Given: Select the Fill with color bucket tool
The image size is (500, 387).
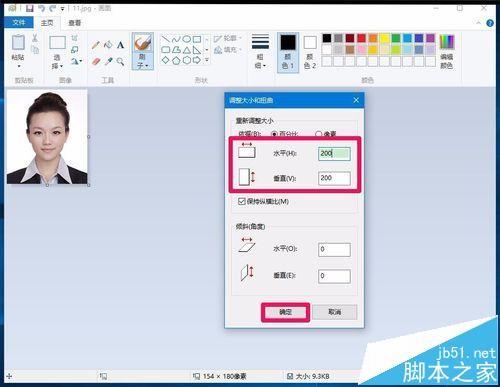Looking at the screenshot, I should [108, 45].
